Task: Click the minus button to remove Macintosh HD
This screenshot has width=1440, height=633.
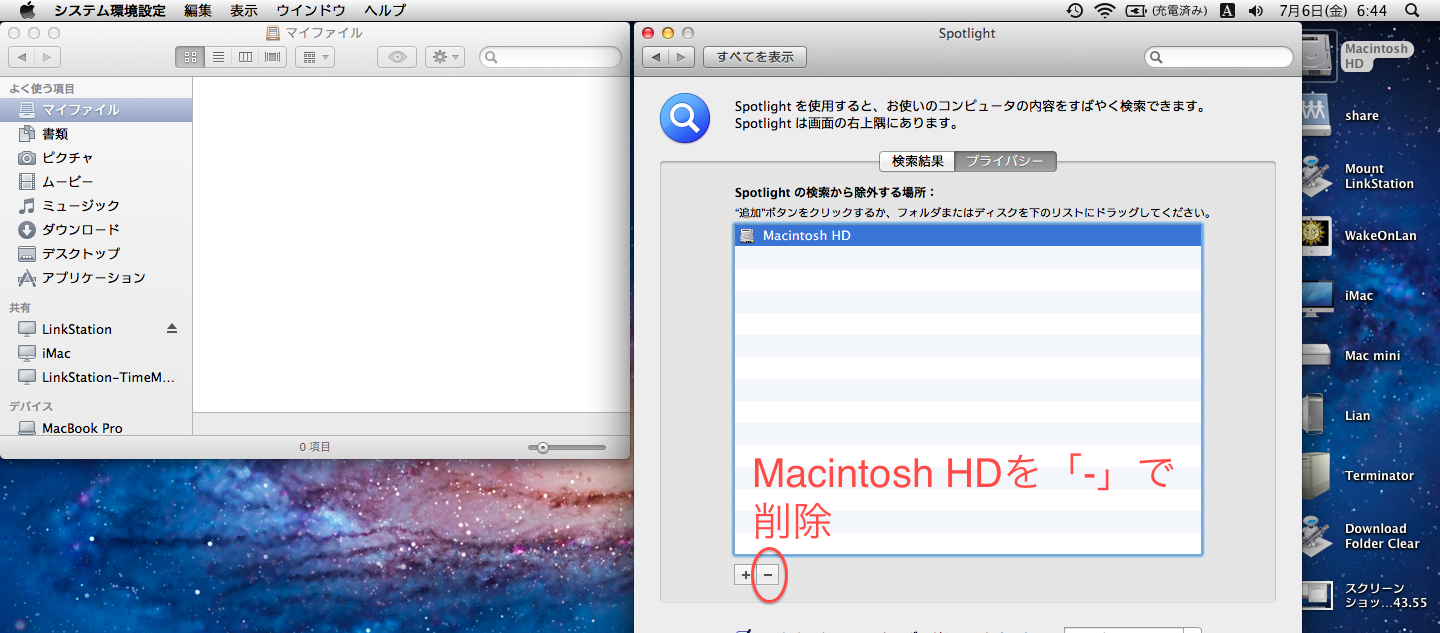Action: (x=768, y=575)
